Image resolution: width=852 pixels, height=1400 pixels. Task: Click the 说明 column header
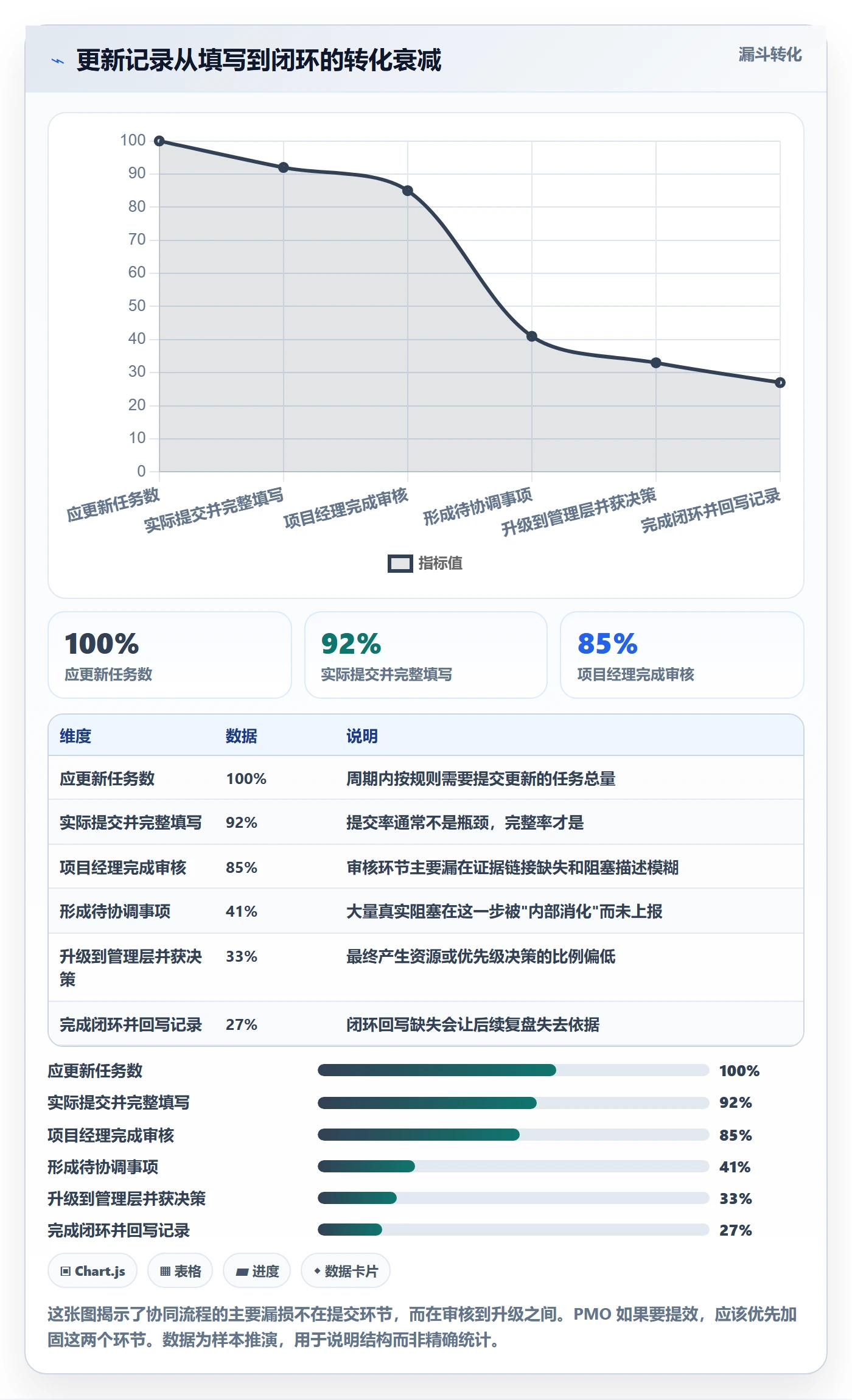(362, 736)
